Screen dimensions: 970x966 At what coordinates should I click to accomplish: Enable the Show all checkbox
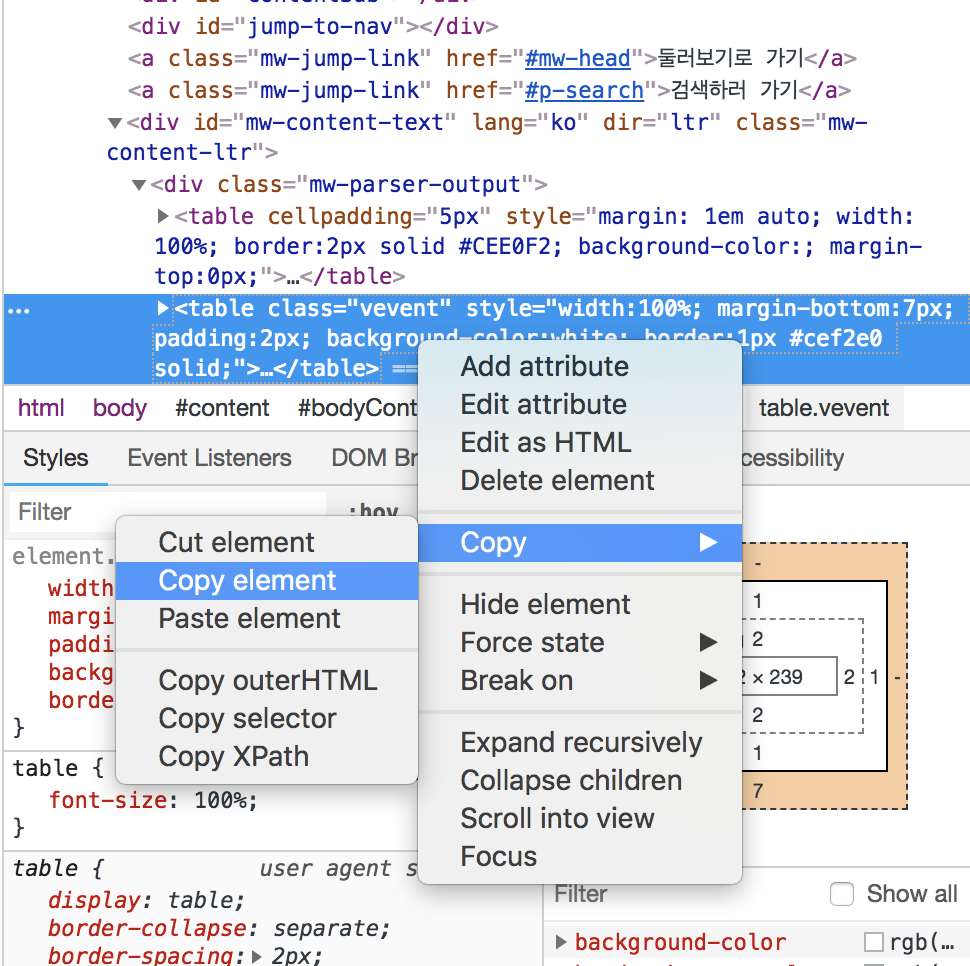(x=843, y=894)
